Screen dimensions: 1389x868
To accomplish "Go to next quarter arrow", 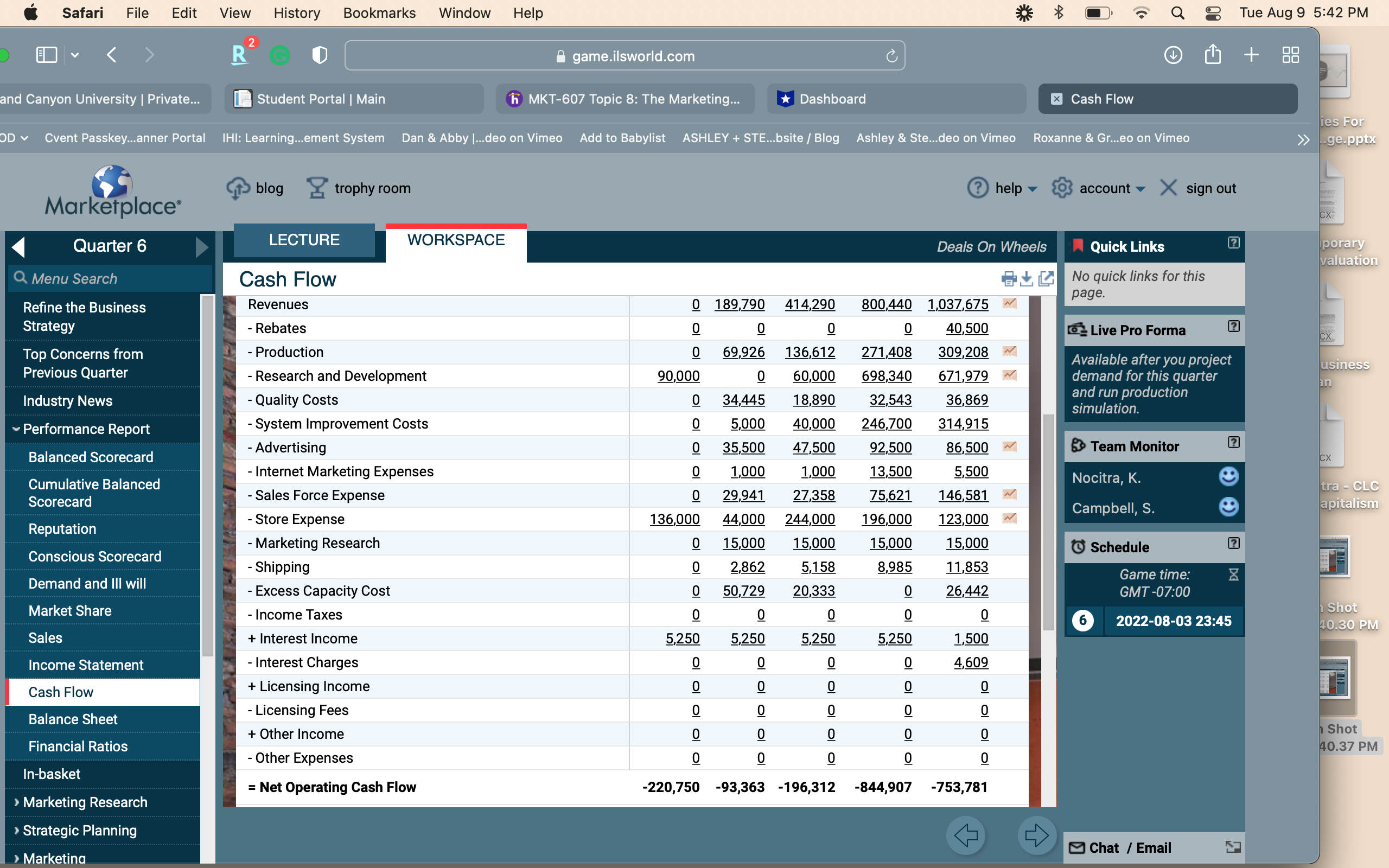I will tap(201, 247).
